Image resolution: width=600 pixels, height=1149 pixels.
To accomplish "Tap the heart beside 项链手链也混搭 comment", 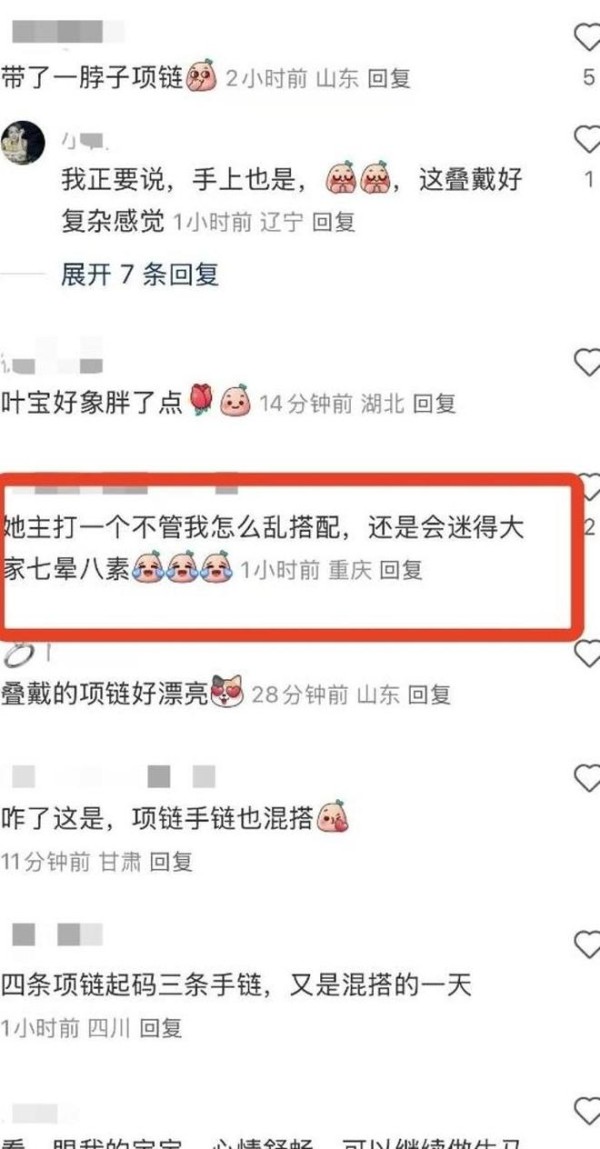I will coord(588,777).
